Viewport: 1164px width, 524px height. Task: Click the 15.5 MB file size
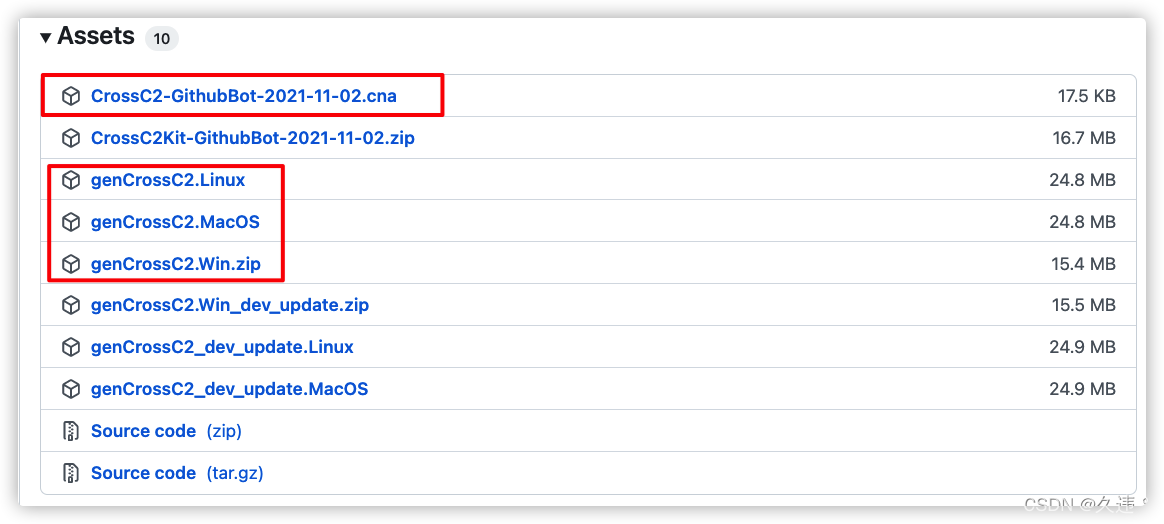pos(1085,305)
